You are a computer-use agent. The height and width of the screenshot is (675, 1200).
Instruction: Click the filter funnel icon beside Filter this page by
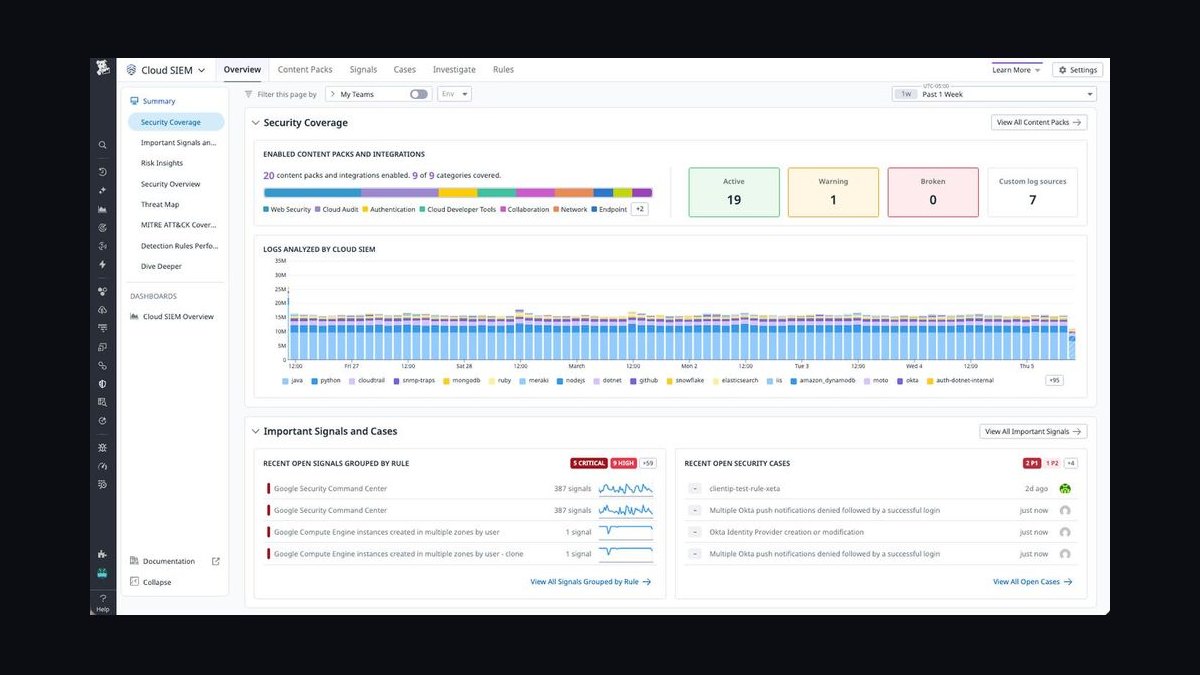[x=249, y=94]
